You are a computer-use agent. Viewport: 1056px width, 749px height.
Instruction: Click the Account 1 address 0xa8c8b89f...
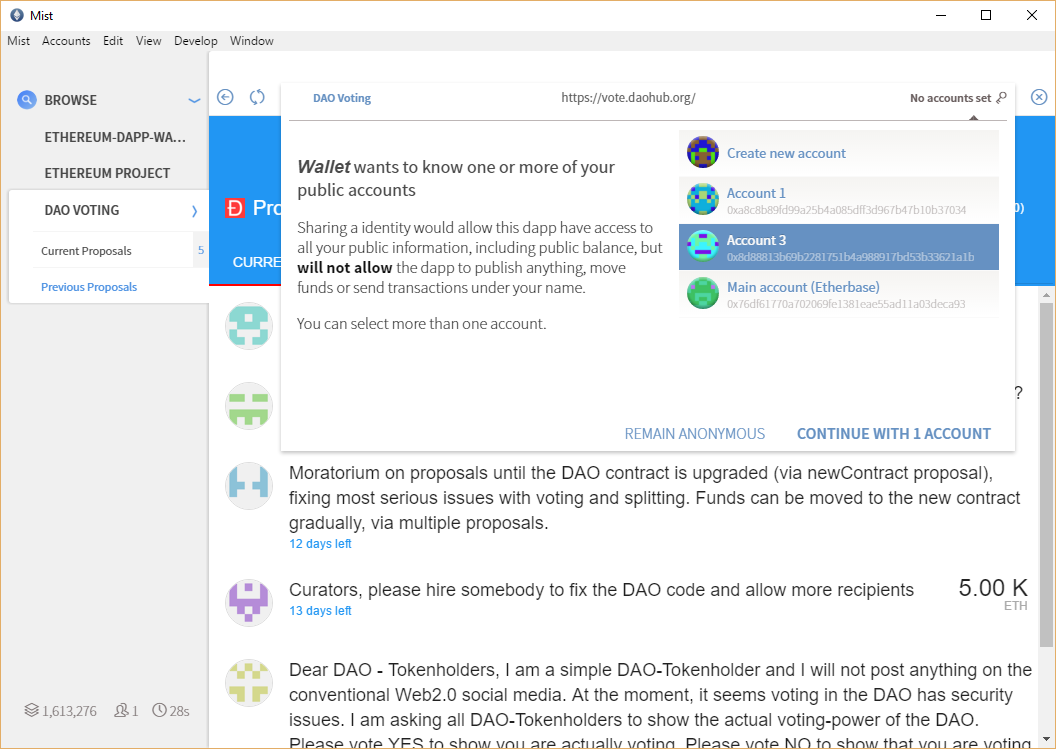(846, 210)
